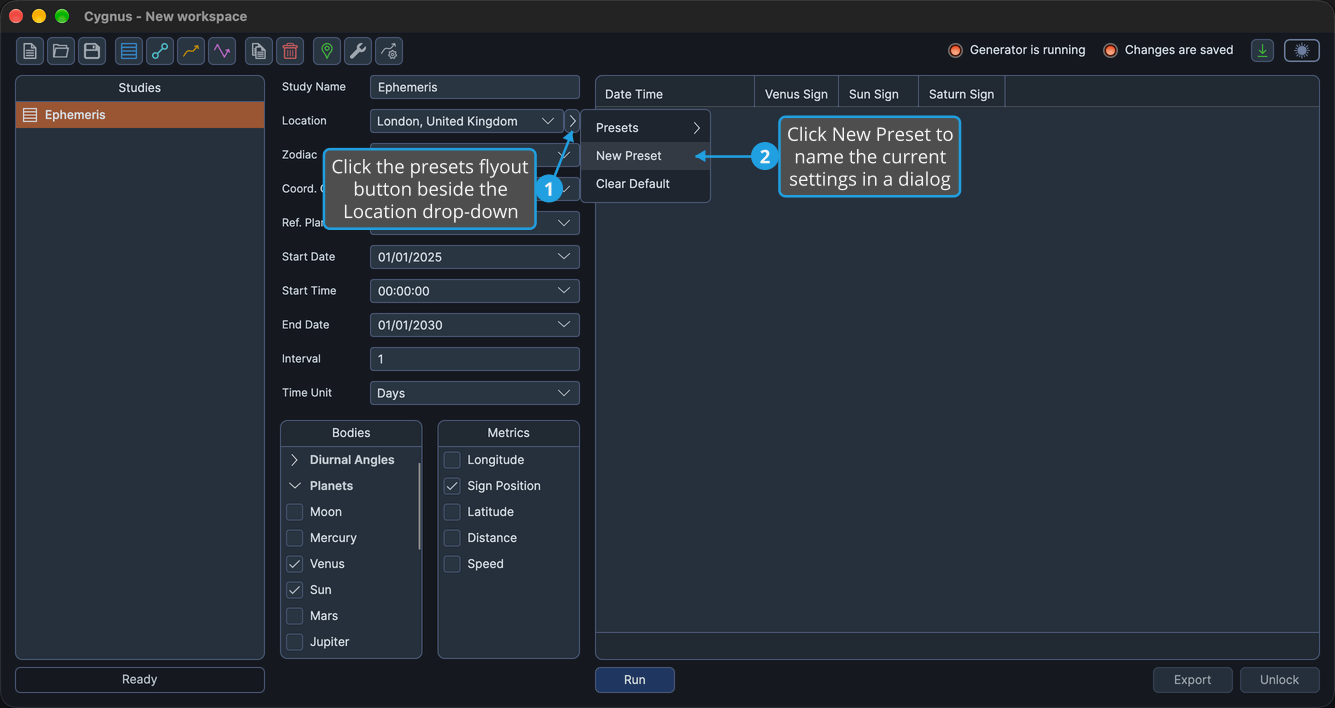The height and width of the screenshot is (708, 1335).
Task: Open the End Date drop-down
Action: click(474, 325)
